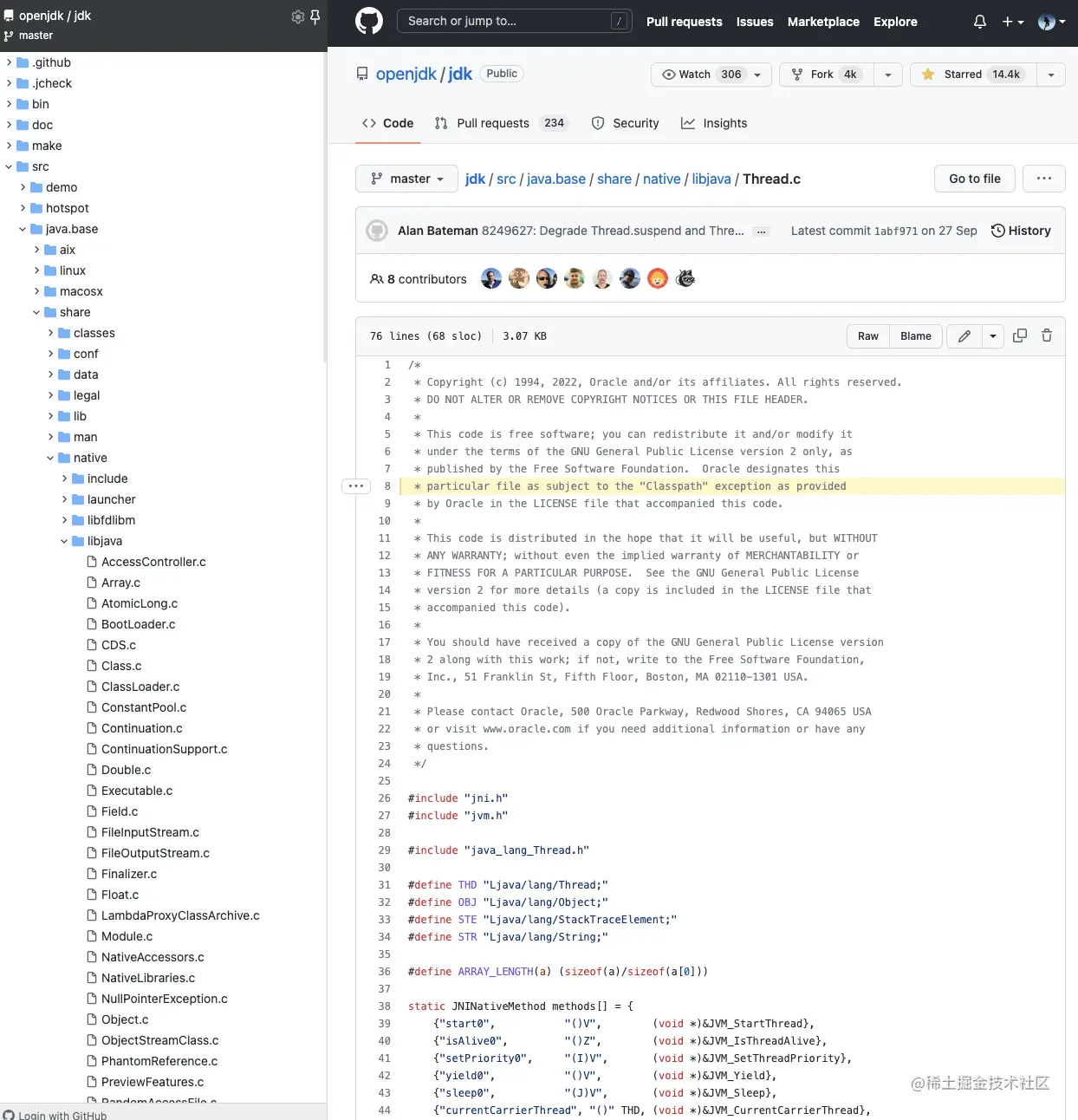Go to the libjava breadcrumb link

tap(711, 179)
